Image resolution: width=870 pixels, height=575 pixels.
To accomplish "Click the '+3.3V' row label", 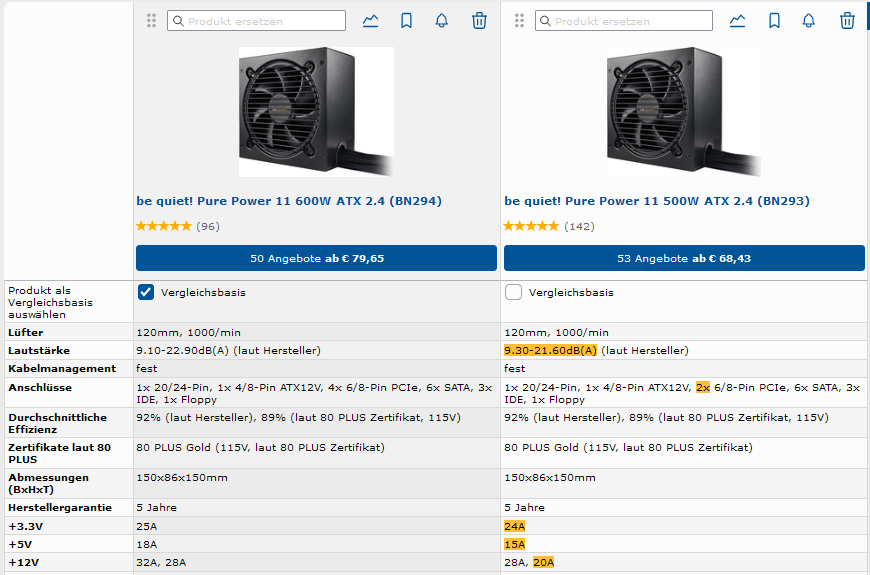I will pyautogui.click(x=26, y=526).
